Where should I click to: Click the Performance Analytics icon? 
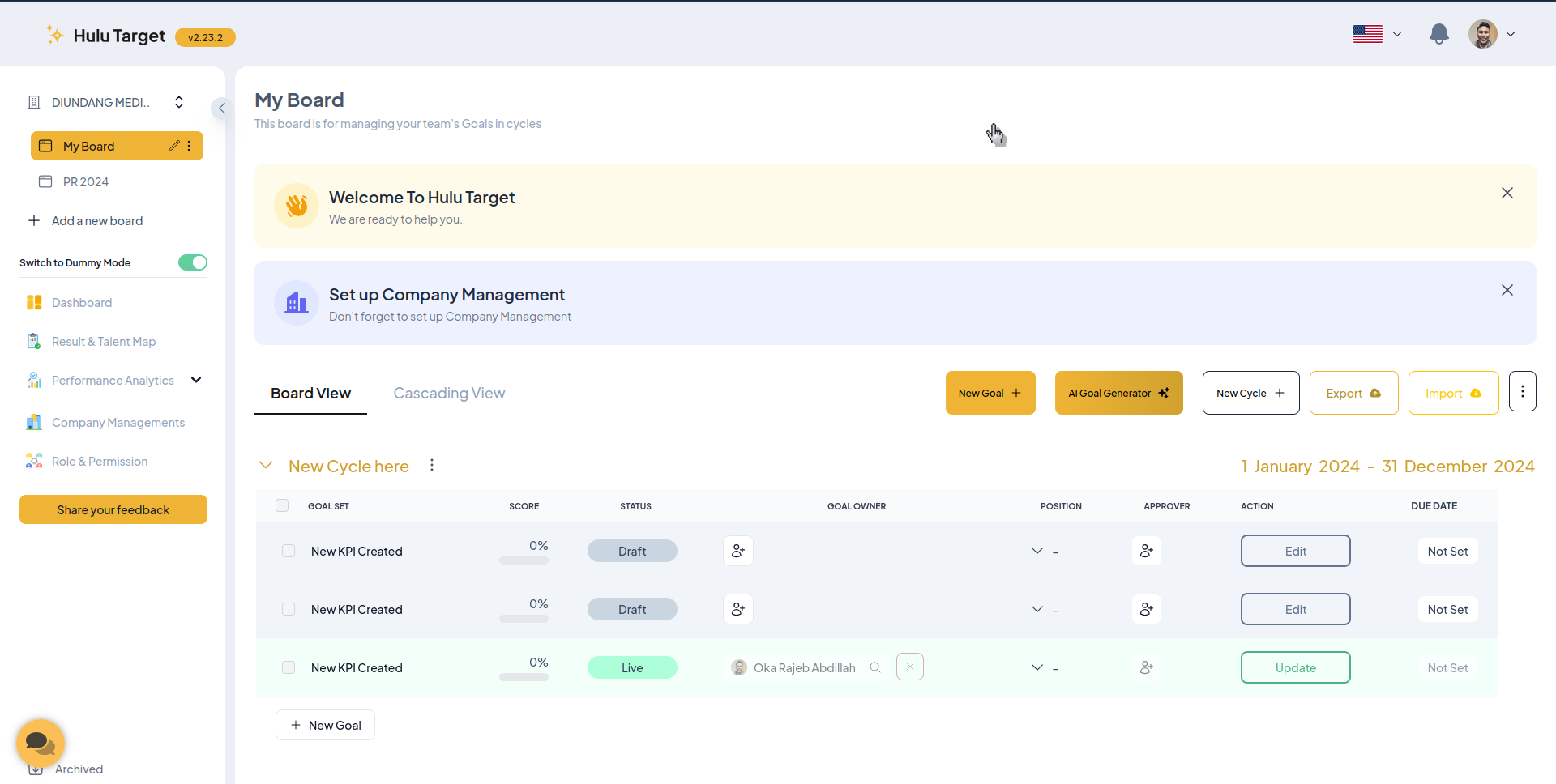[34, 380]
